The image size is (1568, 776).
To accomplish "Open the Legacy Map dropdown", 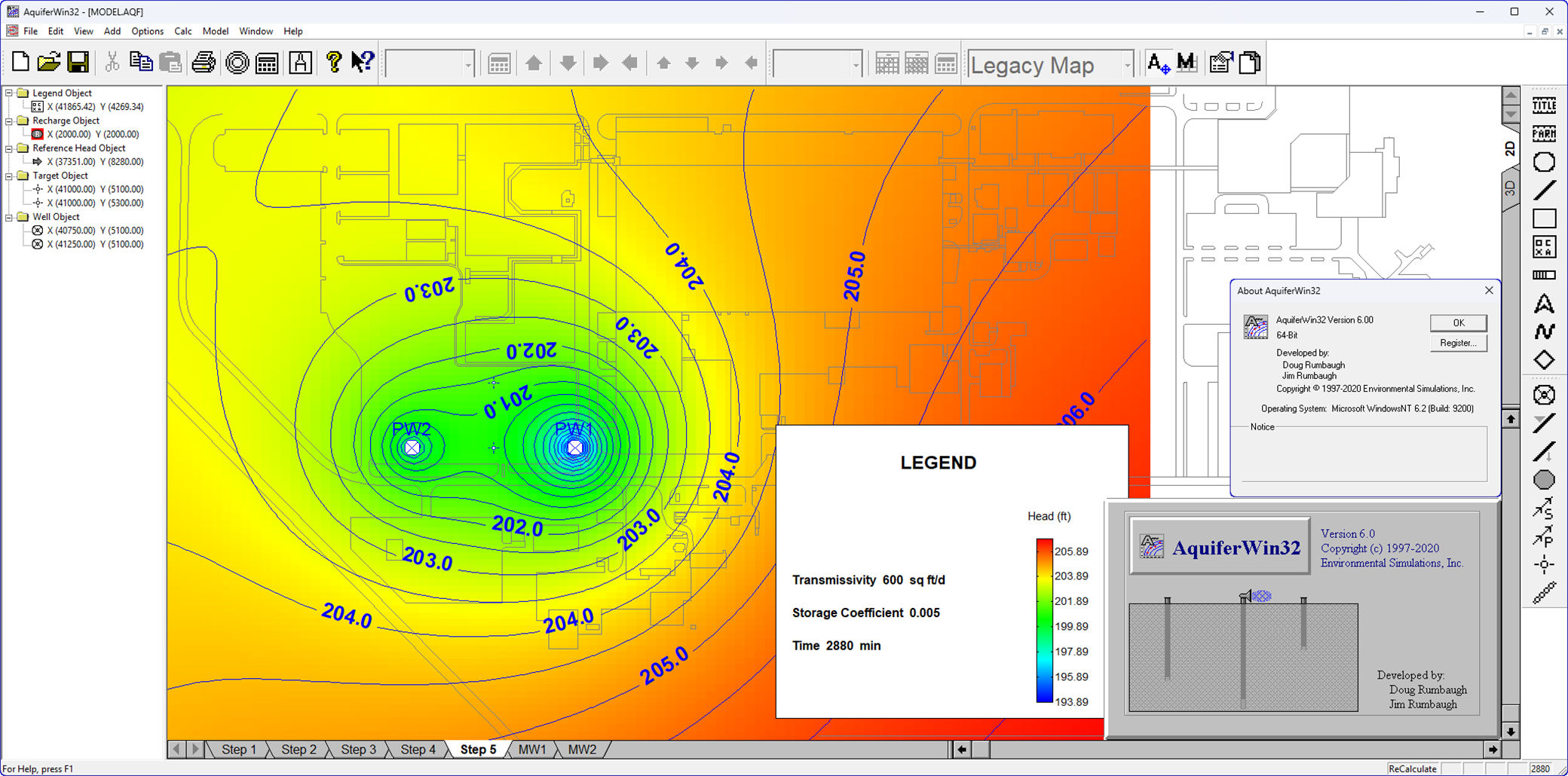I will [x=1128, y=66].
